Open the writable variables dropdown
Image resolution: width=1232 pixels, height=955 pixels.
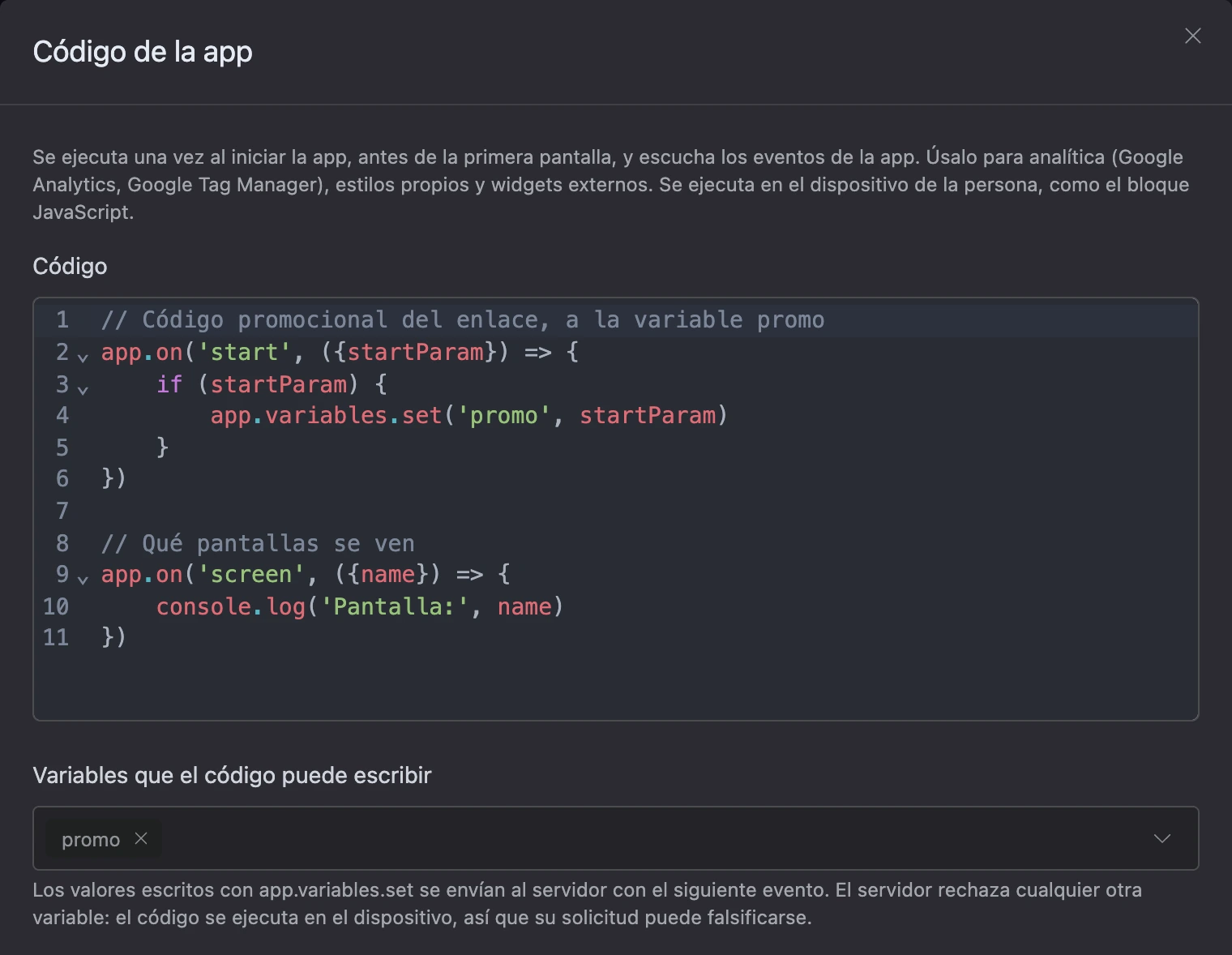click(1162, 838)
